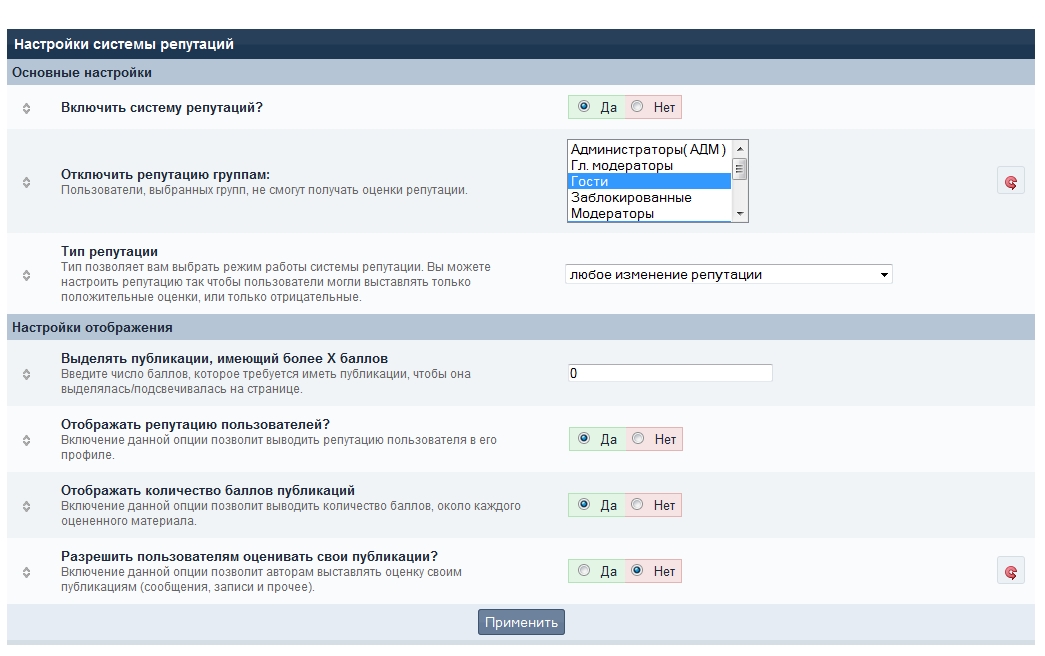Click the reorder handle beside "Выделять публикации" setting
Viewport: 1045px width, 656px height.
click(26, 374)
